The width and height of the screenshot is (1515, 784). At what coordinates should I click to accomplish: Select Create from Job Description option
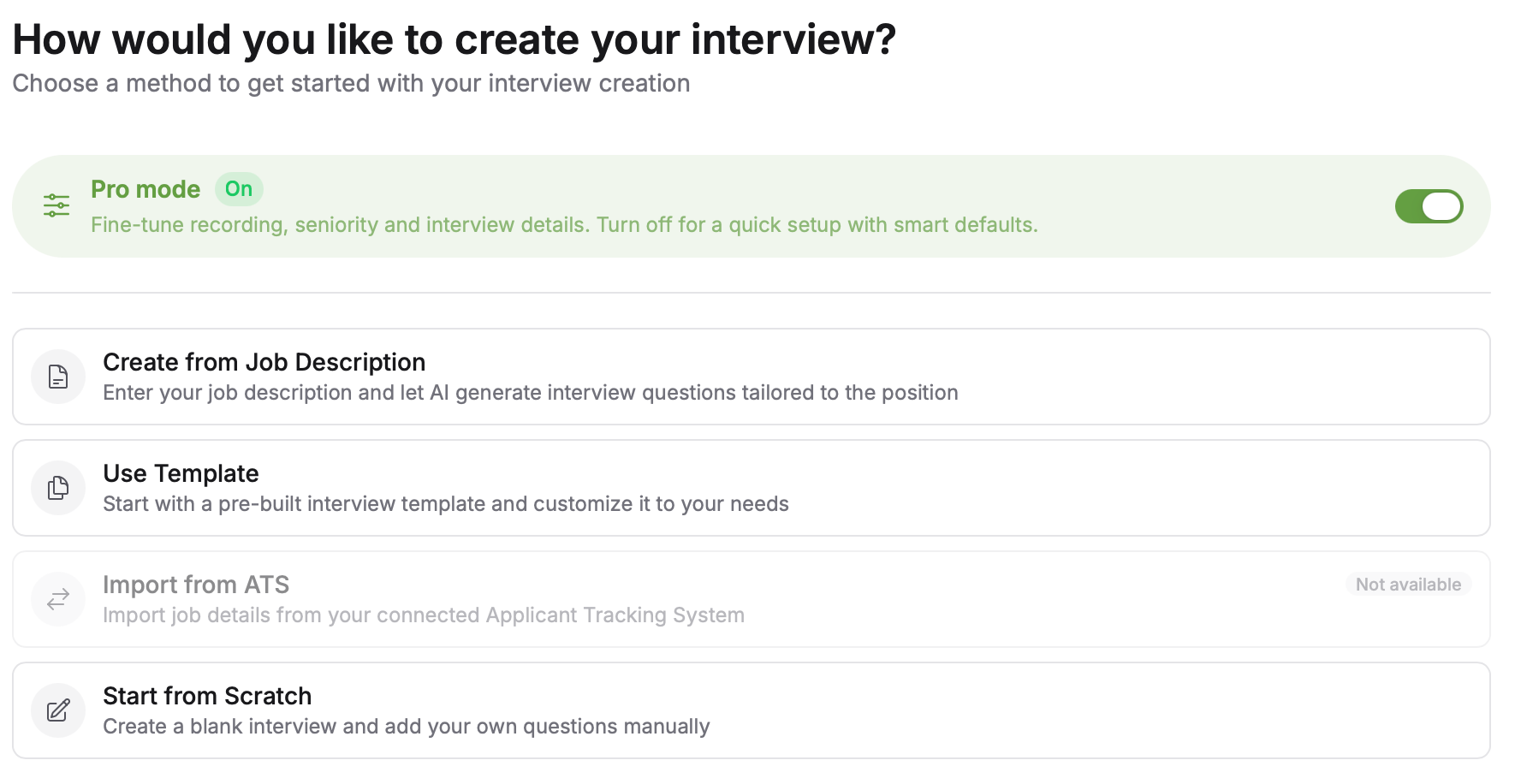[752, 377]
